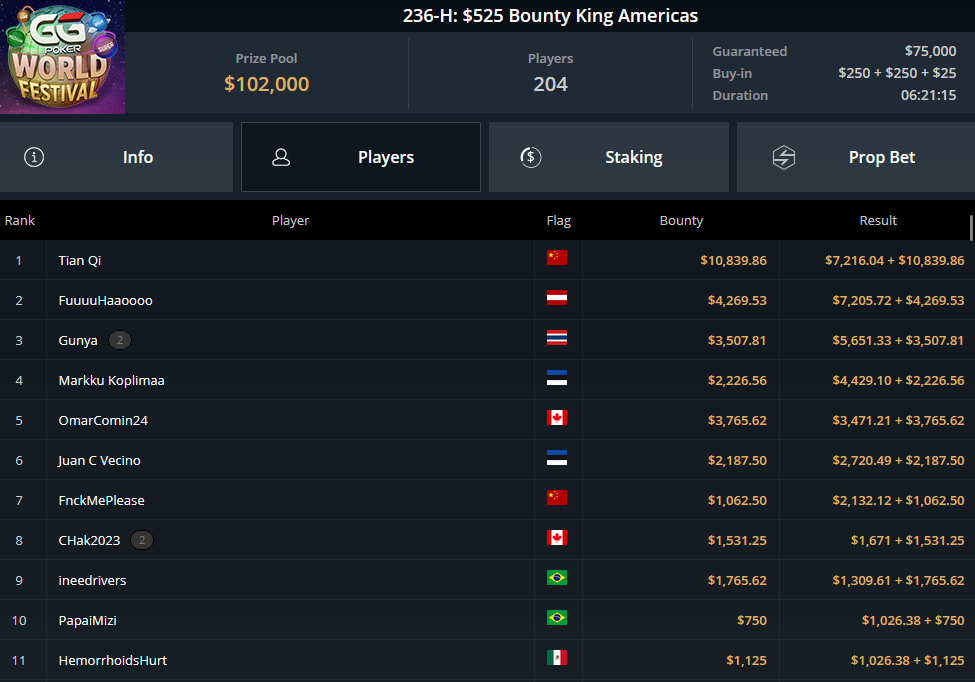
Task: Click the person icon on Players tab
Action: pos(281,157)
